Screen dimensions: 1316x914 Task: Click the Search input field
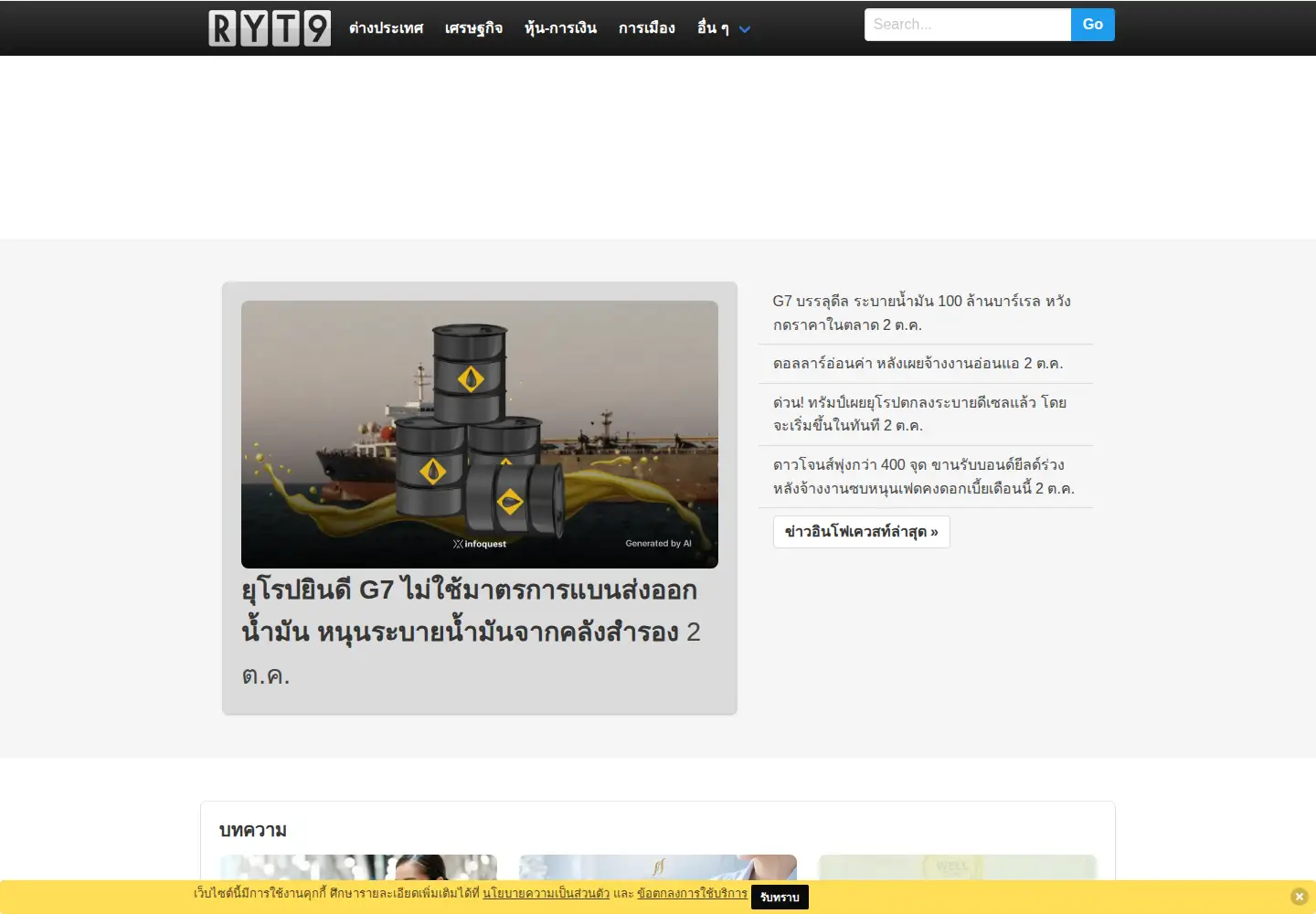pos(968,25)
